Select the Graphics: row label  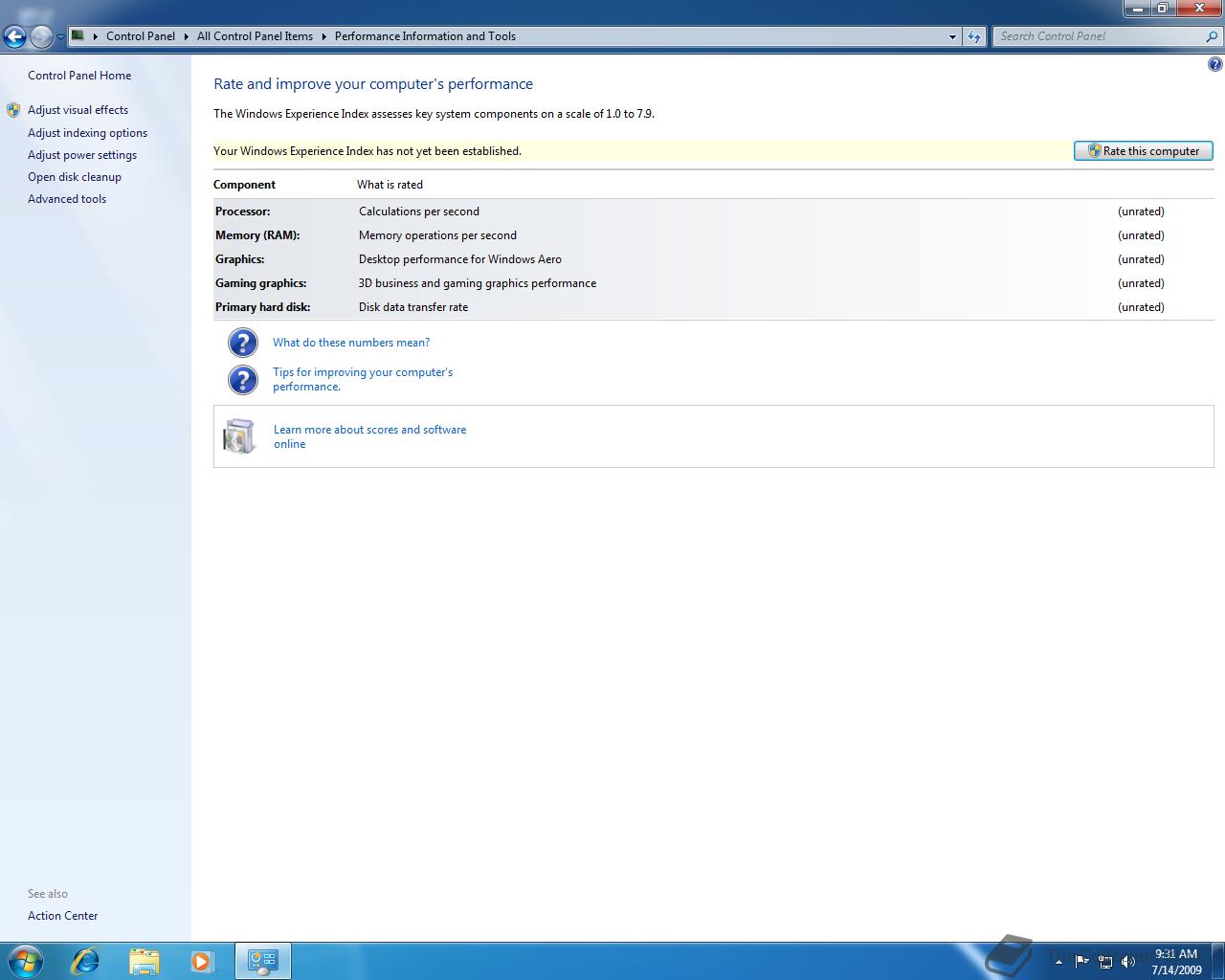tap(239, 259)
